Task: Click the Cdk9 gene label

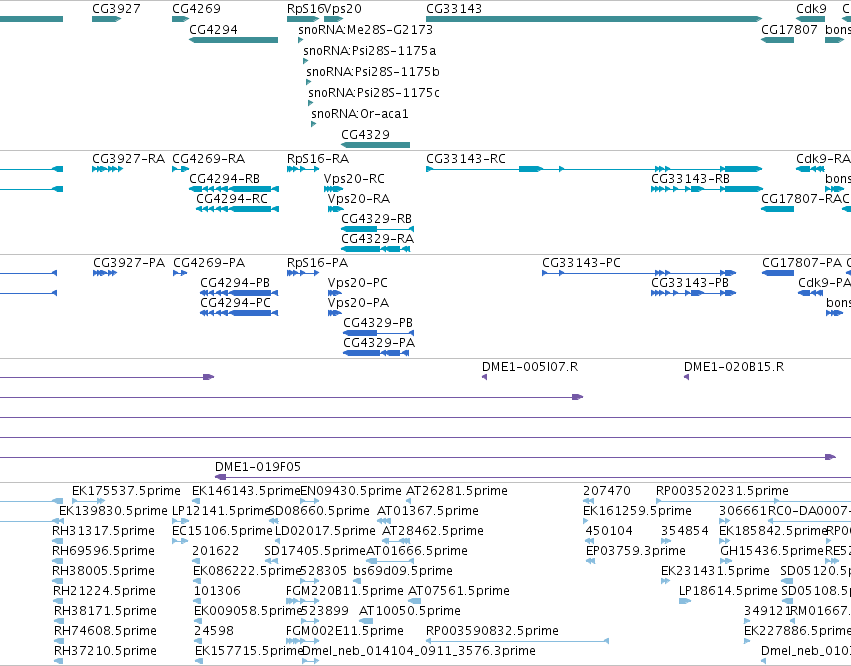Action: (811, 9)
